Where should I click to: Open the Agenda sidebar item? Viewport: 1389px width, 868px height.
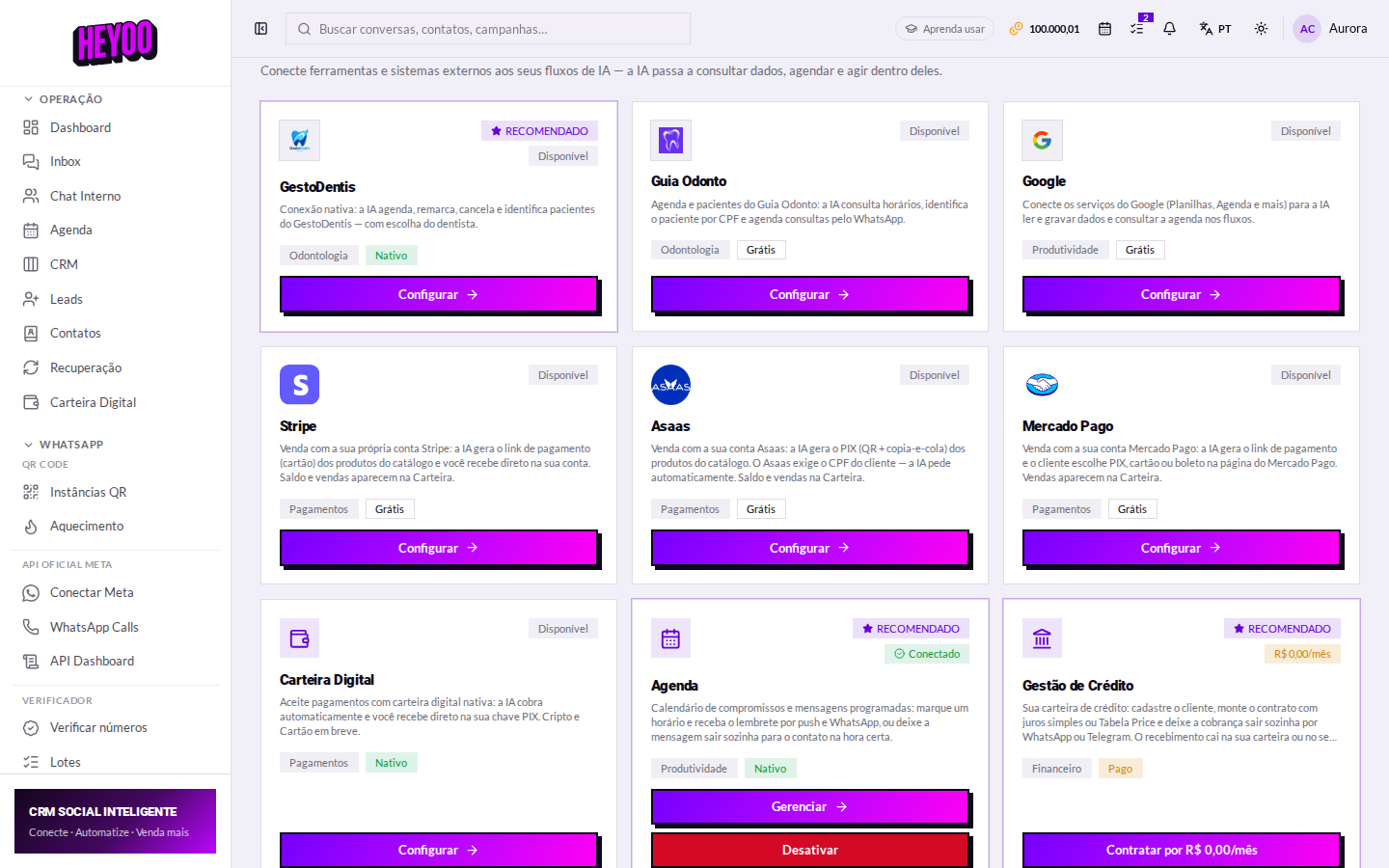point(115,230)
